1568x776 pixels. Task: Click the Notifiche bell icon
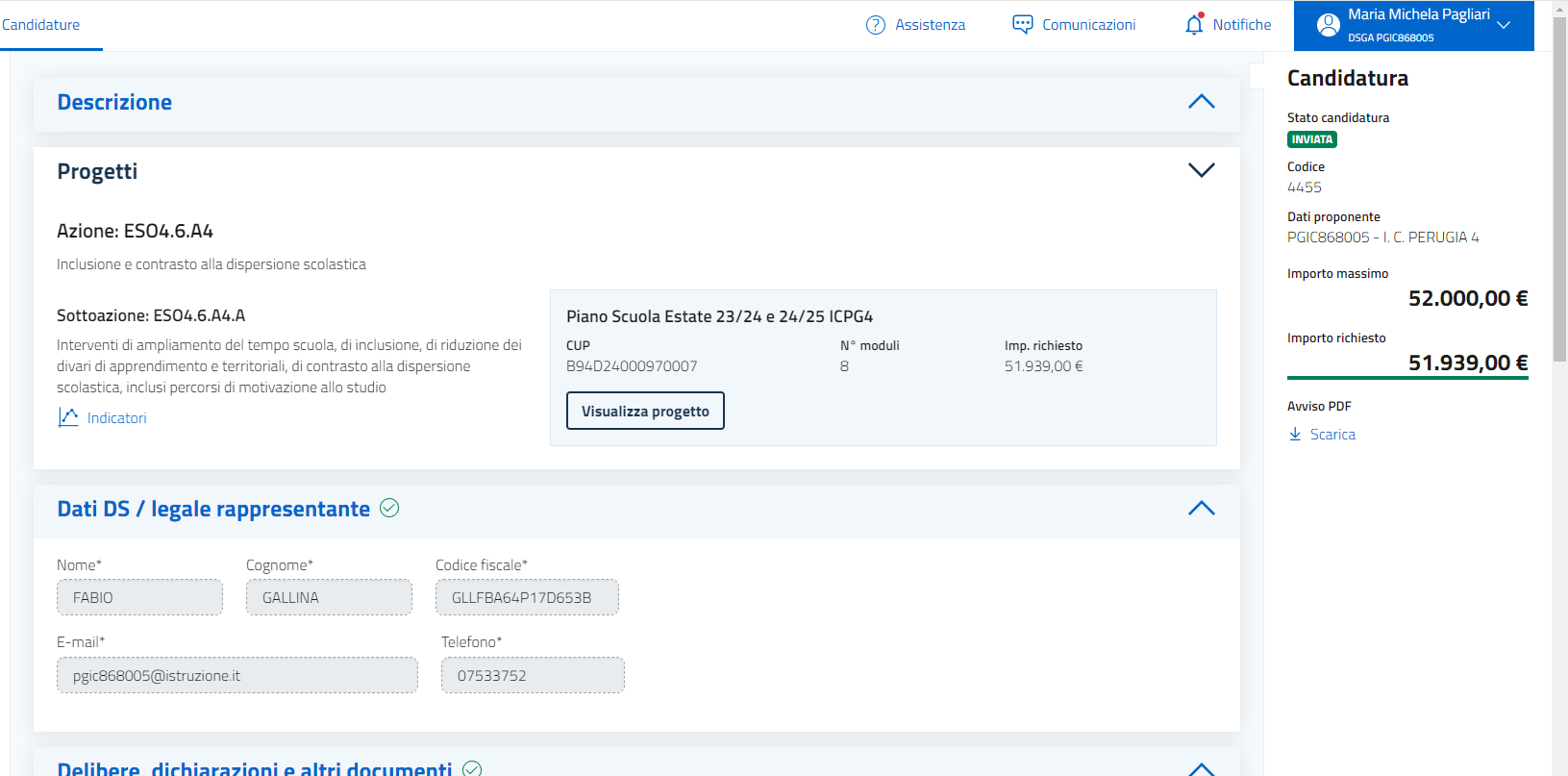click(x=1194, y=25)
